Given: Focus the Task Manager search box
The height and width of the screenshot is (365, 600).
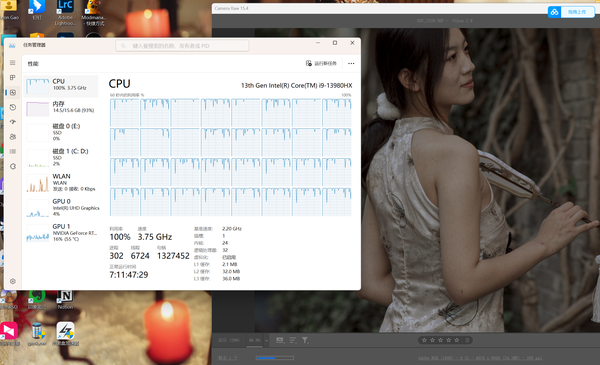Looking at the screenshot, I should [182, 46].
